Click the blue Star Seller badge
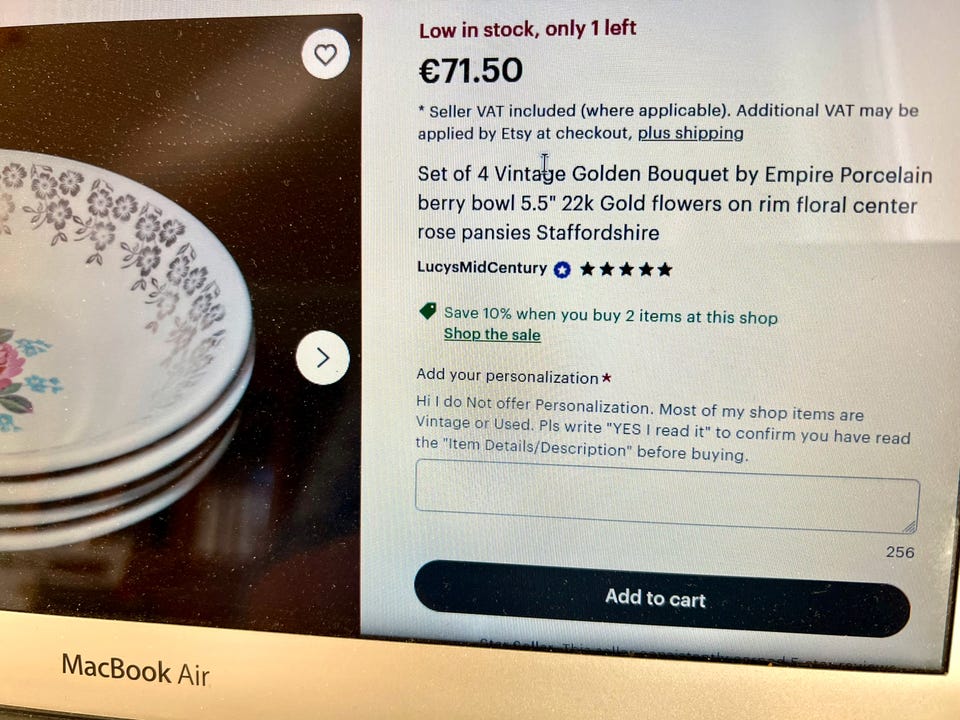This screenshot has height=720, width=960. tap(562, 269)
